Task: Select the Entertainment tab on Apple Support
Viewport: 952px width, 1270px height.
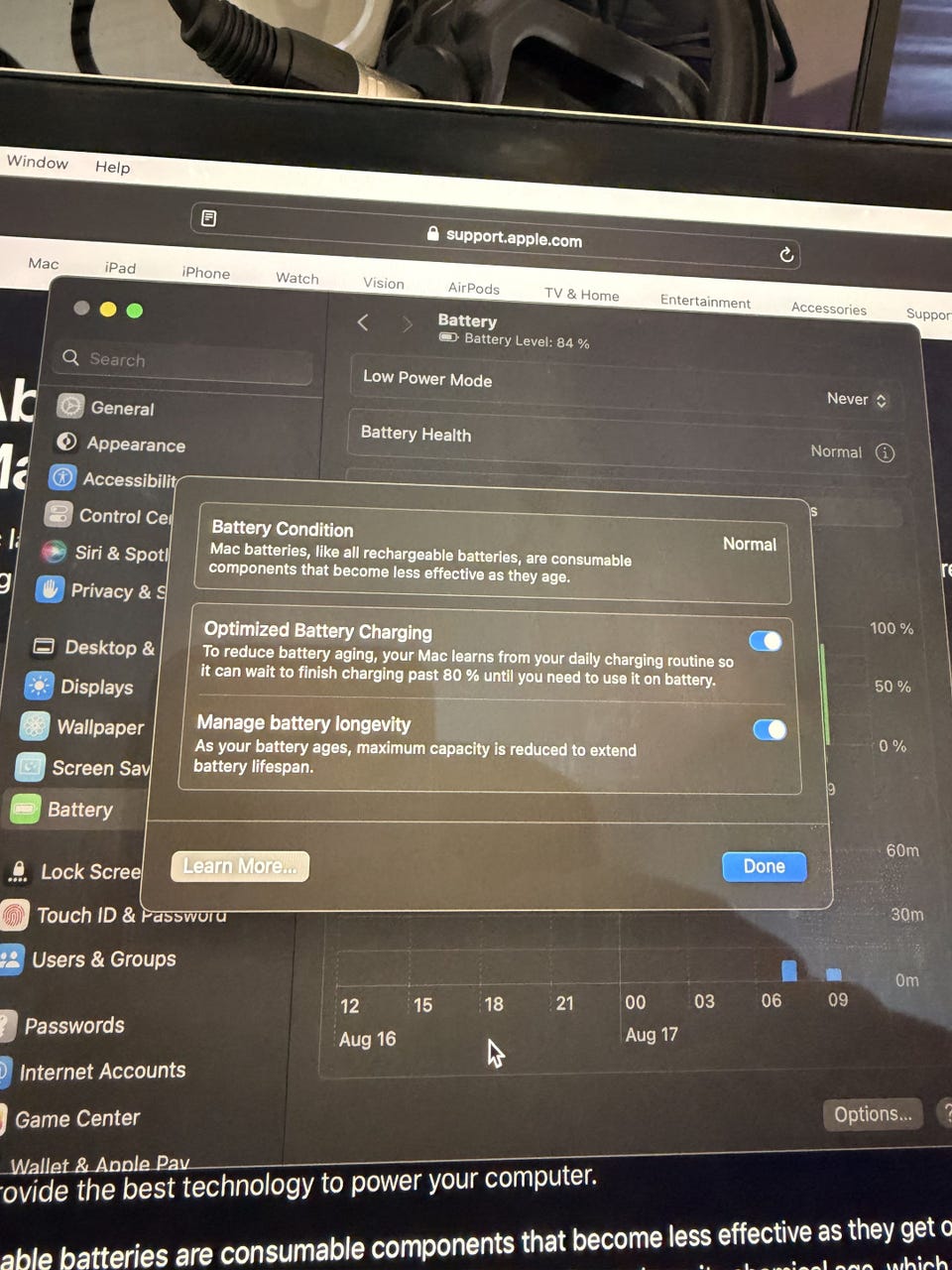Action: coord(705,301)
